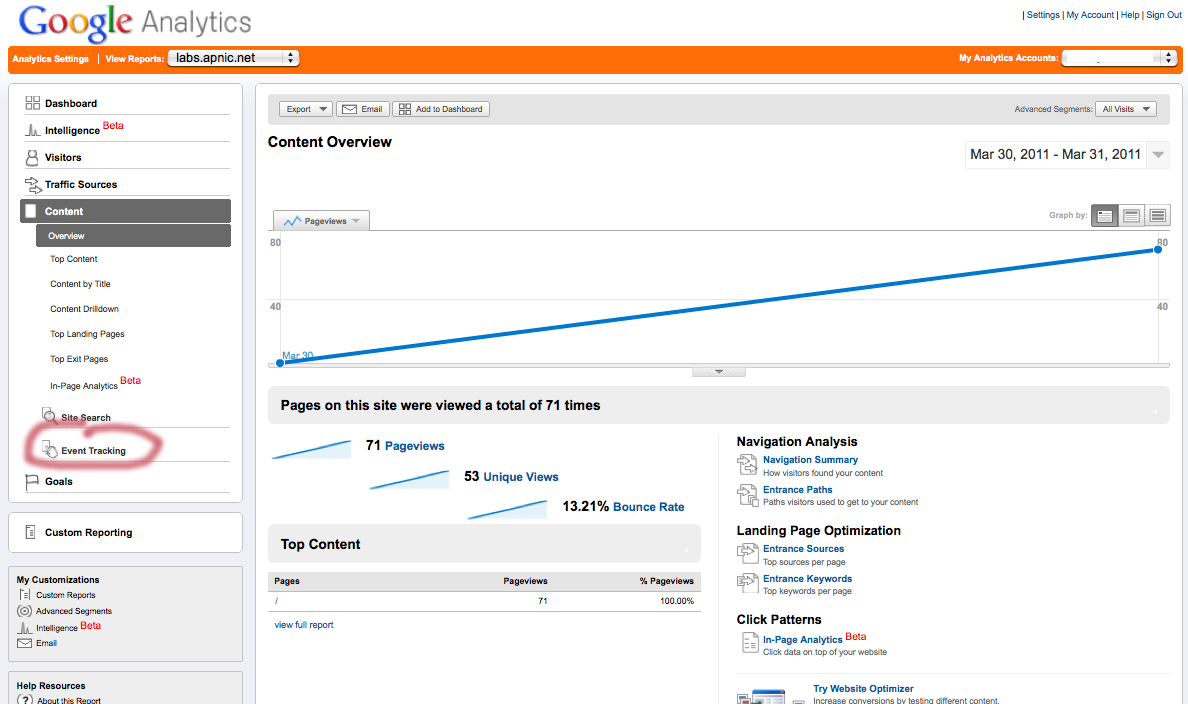Click the Google Analytics logo
The width and height of the screenshot is (1188, 704).
pyautogui.click(x=135, y=23)
